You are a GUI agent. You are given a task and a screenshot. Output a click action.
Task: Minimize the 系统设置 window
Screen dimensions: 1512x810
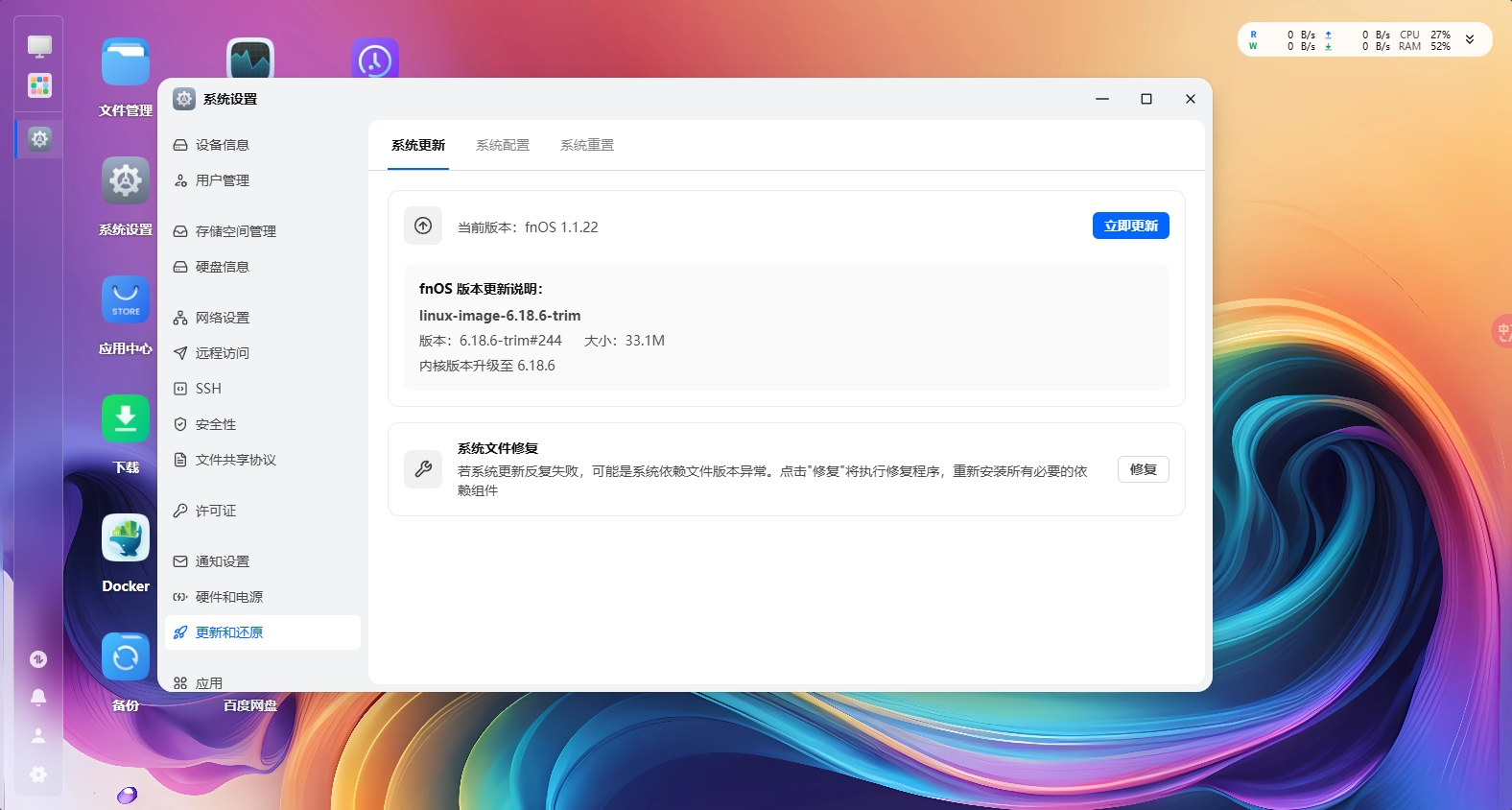pos(1102,99)
